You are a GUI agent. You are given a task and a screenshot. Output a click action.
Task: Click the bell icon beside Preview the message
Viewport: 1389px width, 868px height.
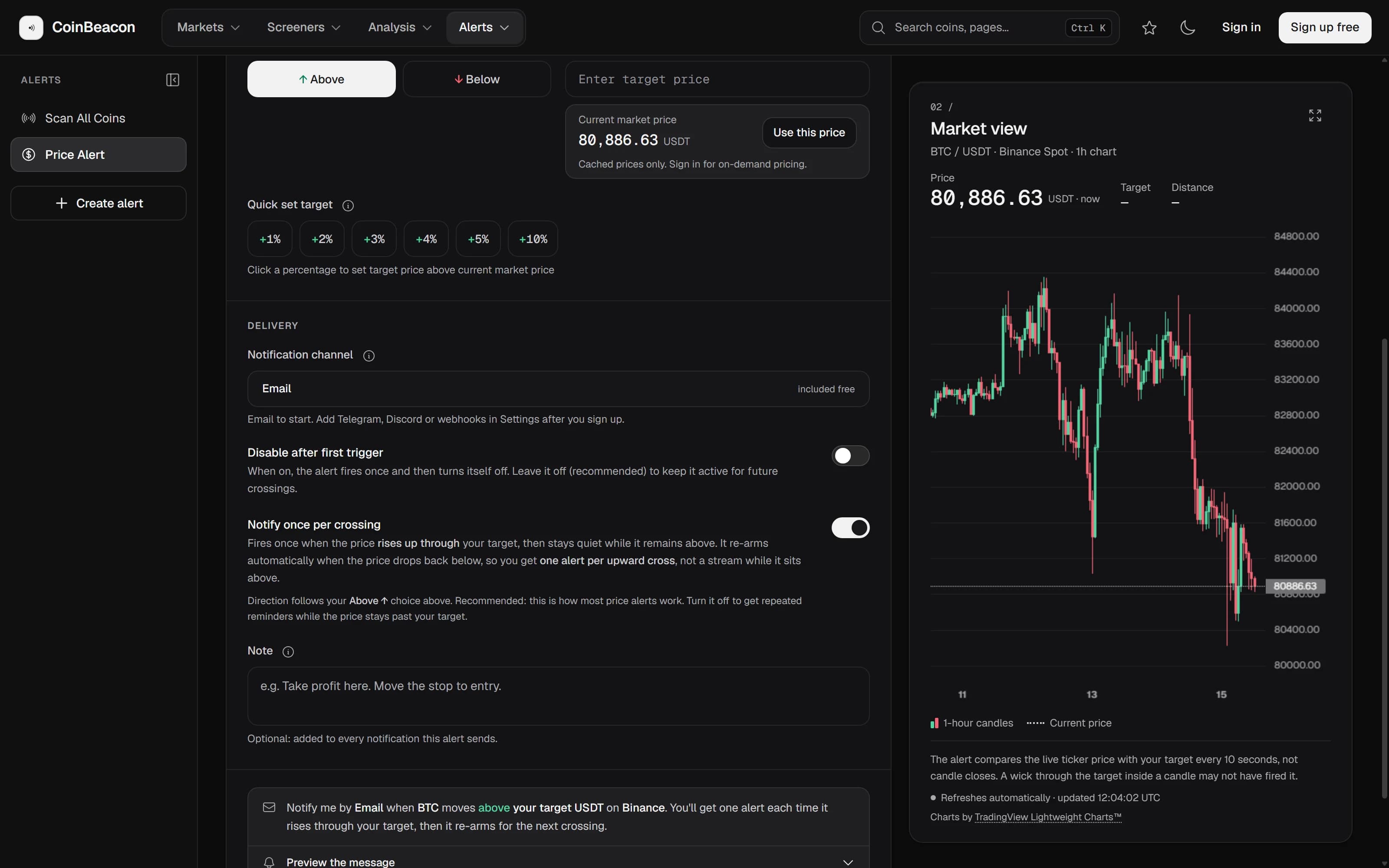click(269, 861)
